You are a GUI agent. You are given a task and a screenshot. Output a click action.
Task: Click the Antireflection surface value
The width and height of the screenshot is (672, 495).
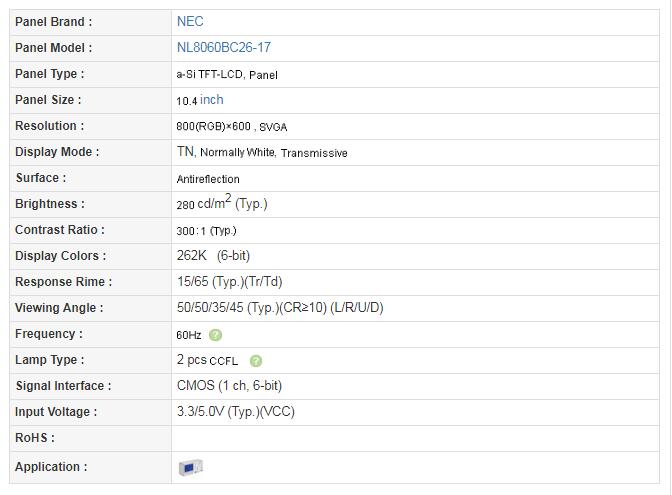pyautogui.click(x=208, y=179)
